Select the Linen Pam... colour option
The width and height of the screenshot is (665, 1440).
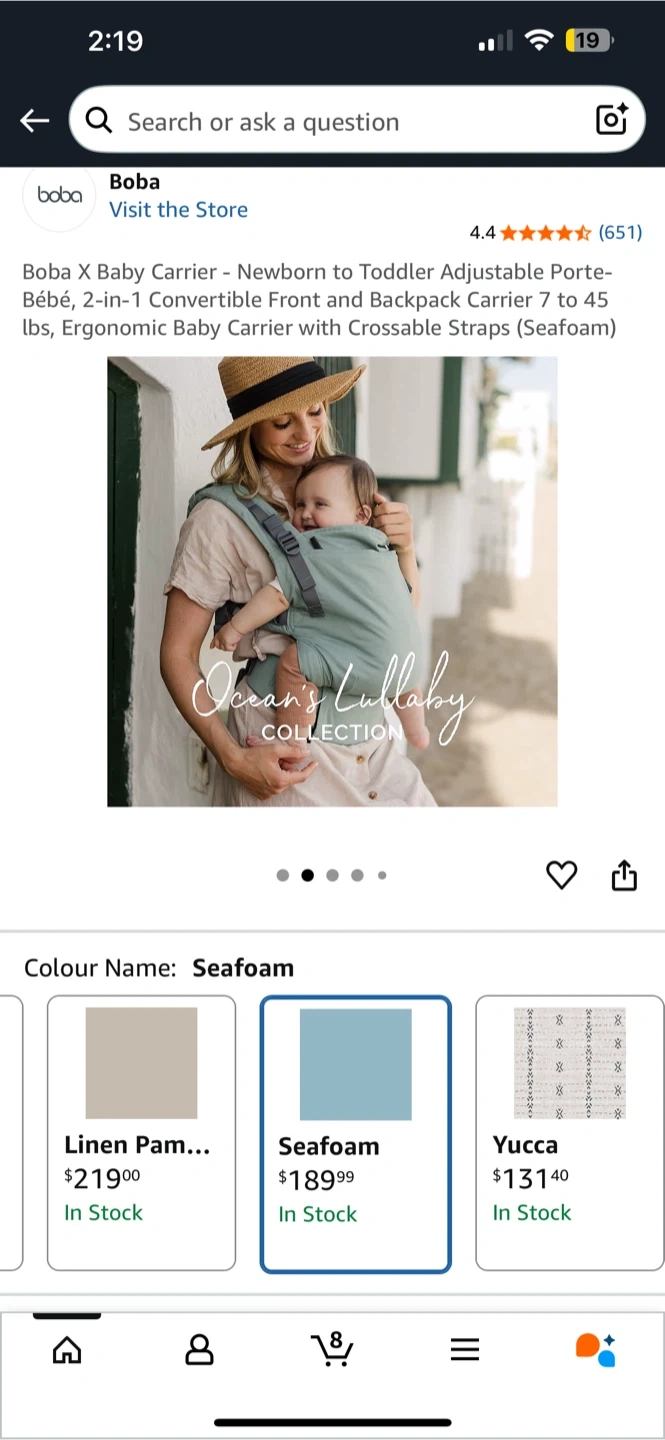coord(141,1133)
